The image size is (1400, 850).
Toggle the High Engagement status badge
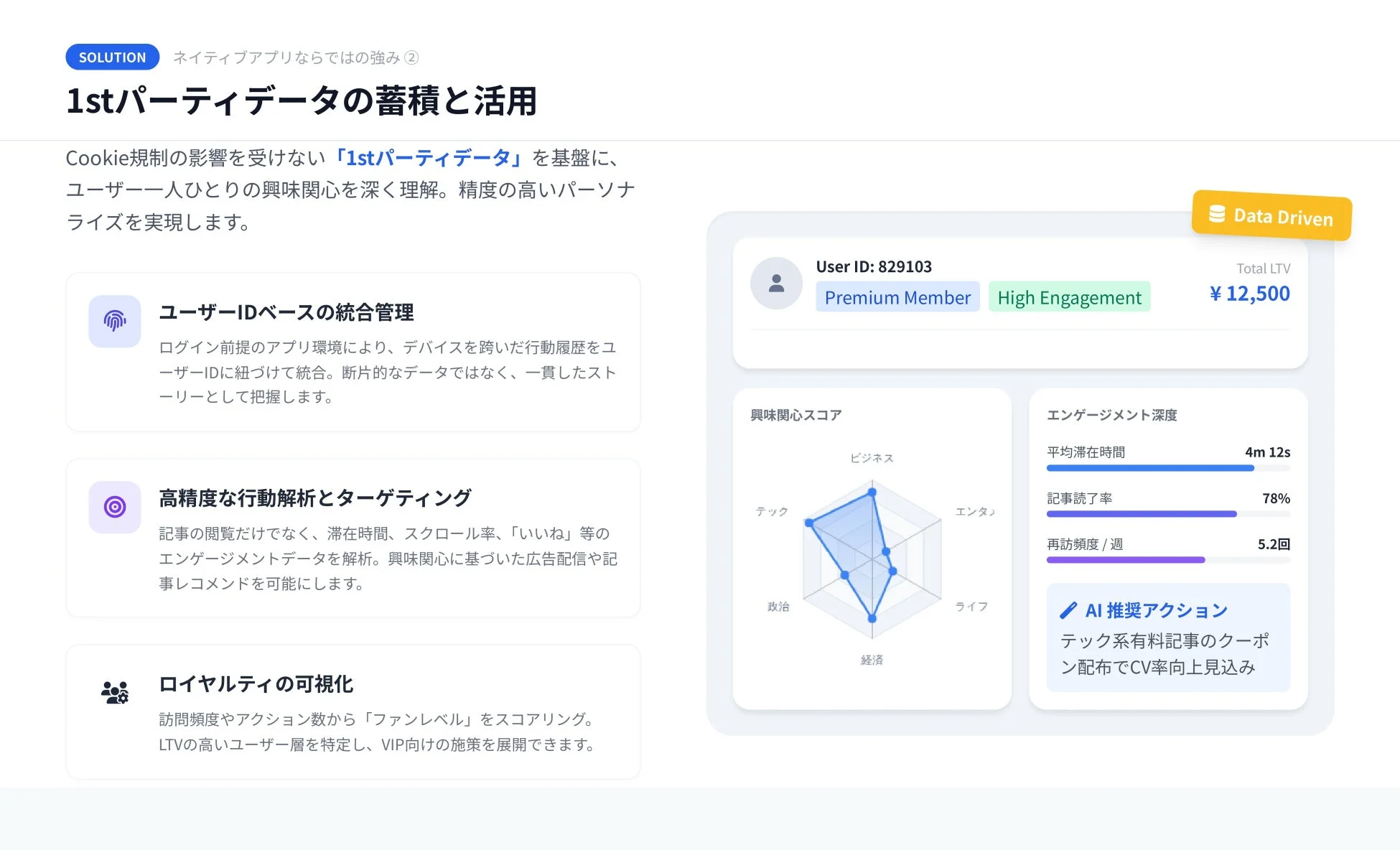click(1069, 296)
